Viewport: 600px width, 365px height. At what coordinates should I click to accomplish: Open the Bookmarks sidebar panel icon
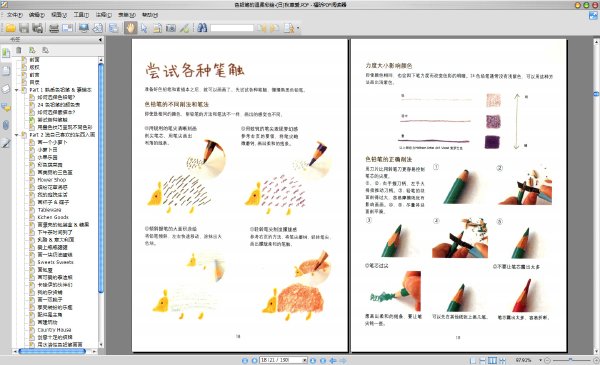[6, 52]
